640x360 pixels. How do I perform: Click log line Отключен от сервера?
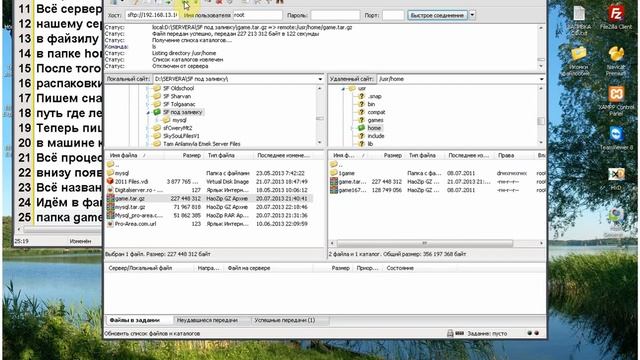[180, 66]
